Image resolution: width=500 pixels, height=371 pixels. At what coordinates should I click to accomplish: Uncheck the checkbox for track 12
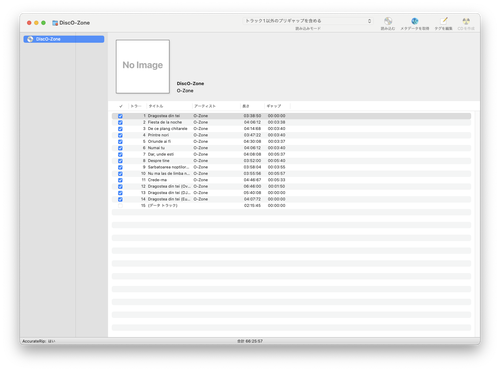pos(120,186)
